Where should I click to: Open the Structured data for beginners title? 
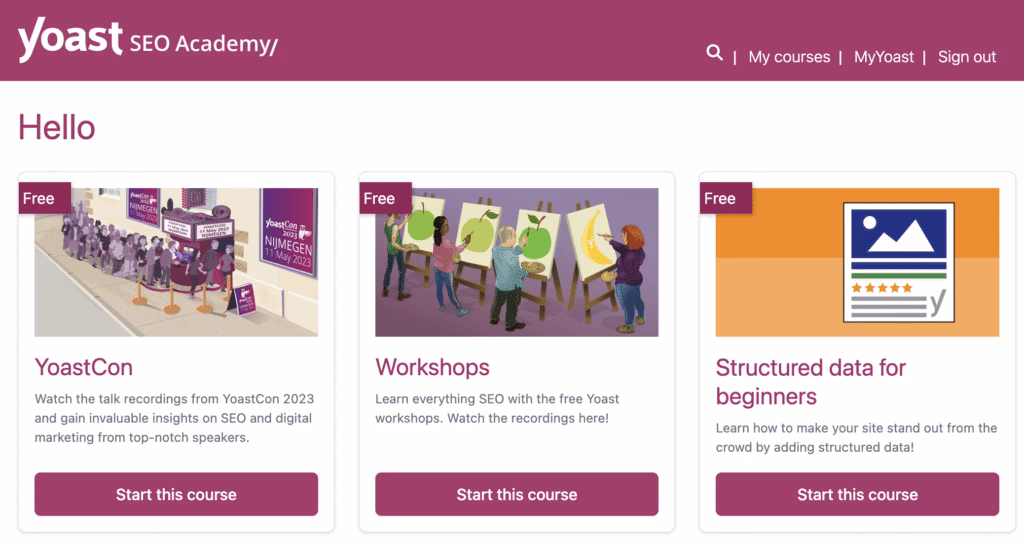(810, 381)
